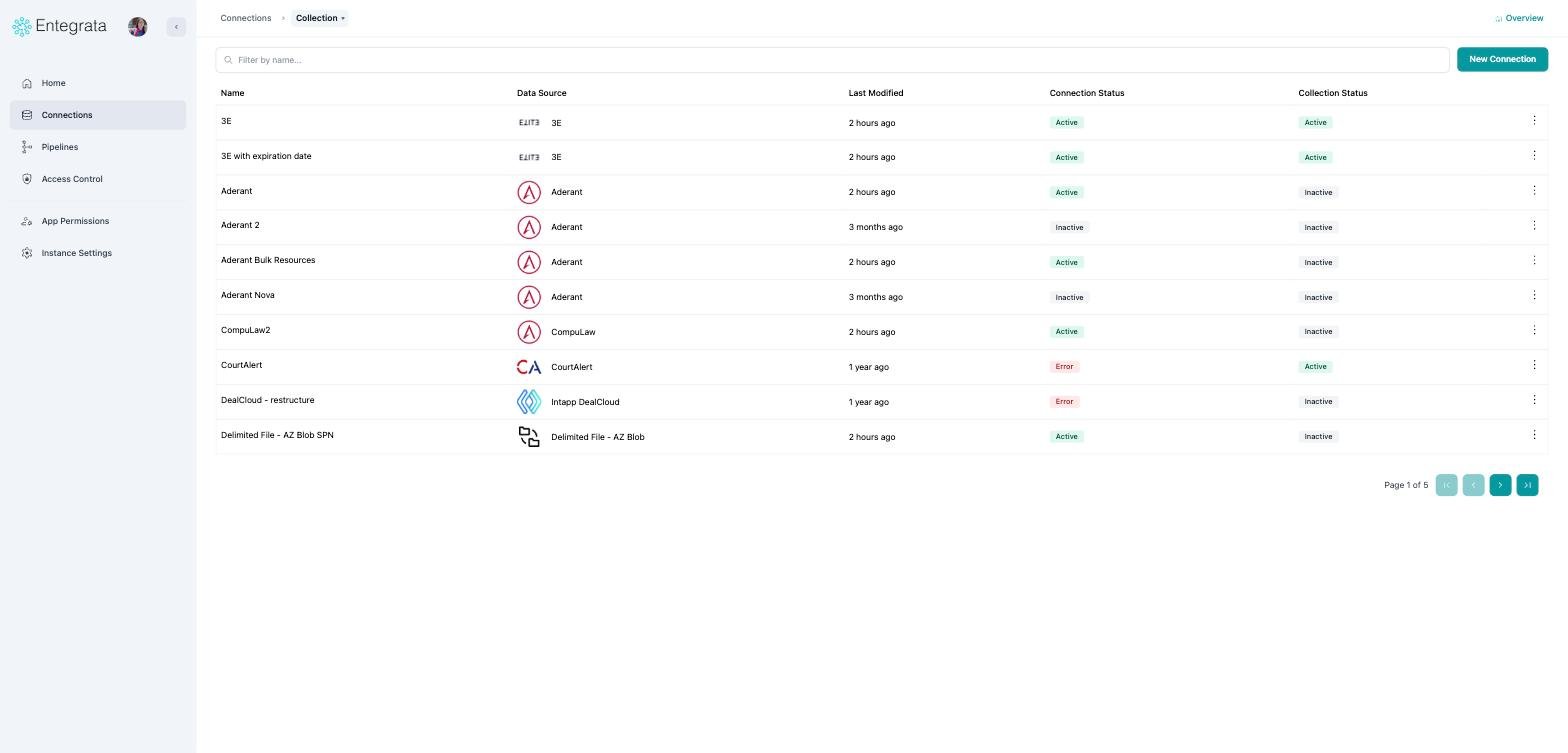The width and height of the screenshot is (1568, 753).
Task: Click the Connection Status column header
Action: [x=1087, y=93]
